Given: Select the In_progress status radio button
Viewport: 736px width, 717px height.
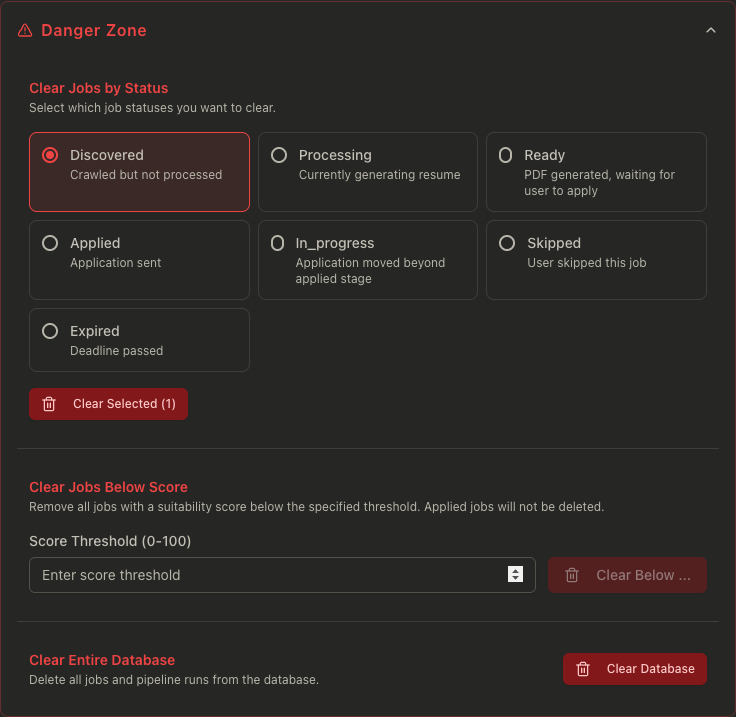Looking at the screenshot, I should (x=277, y=243).
